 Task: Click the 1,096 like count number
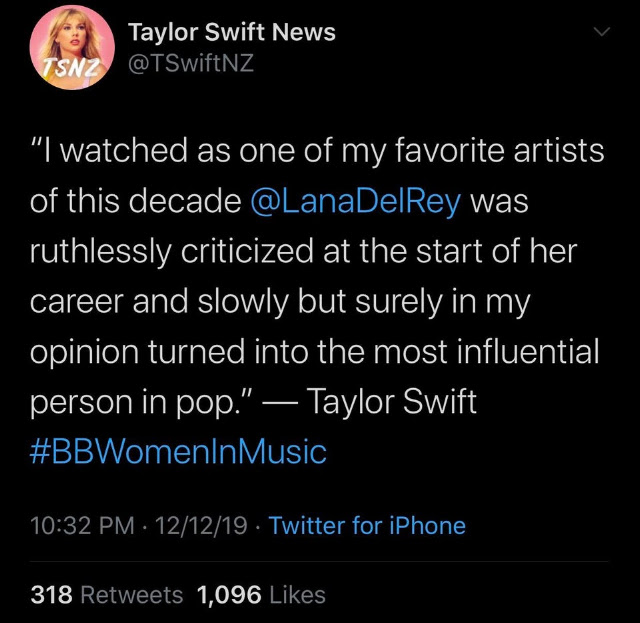(x=229, y=594)
